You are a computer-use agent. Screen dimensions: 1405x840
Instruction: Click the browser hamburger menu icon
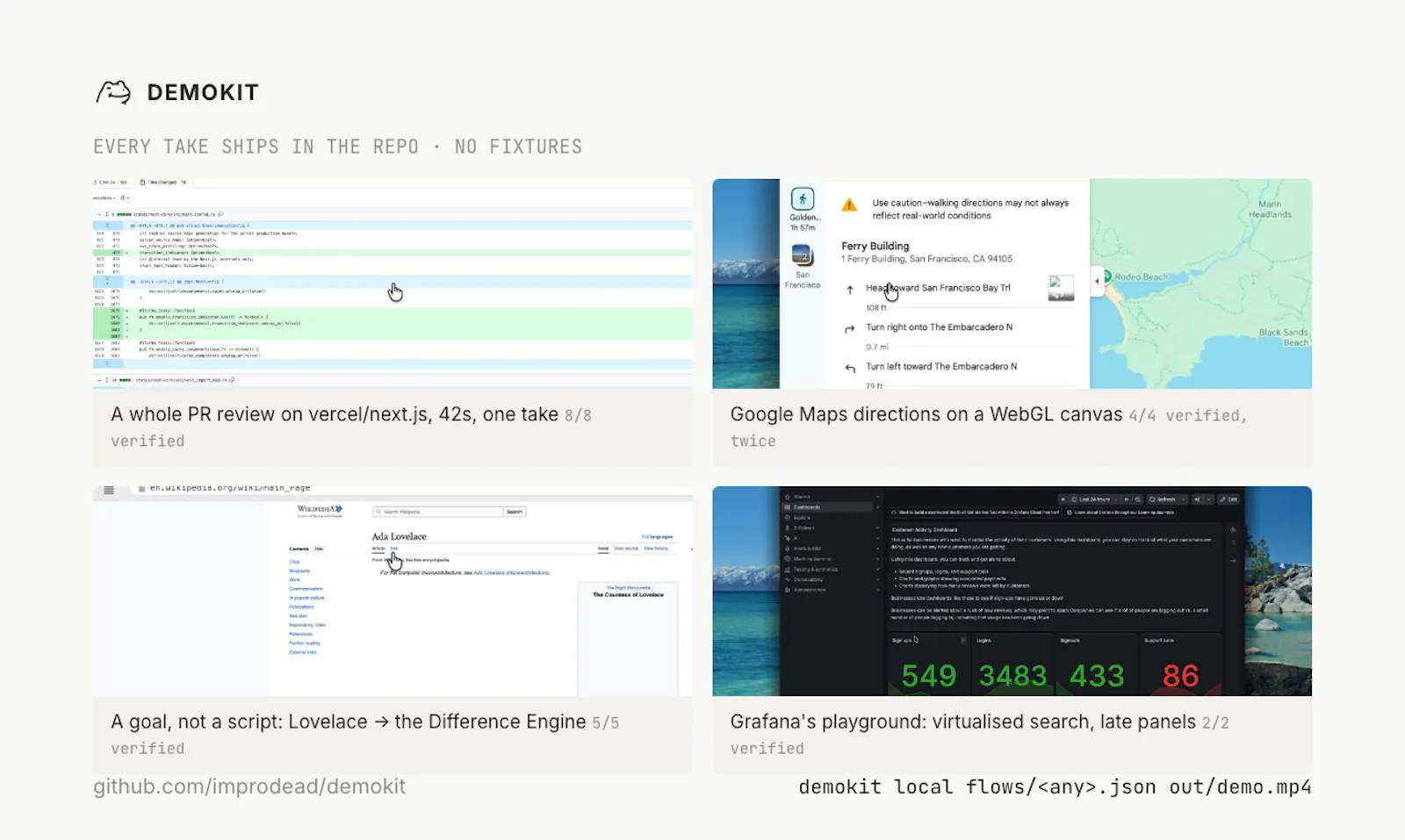click(109, 490)
